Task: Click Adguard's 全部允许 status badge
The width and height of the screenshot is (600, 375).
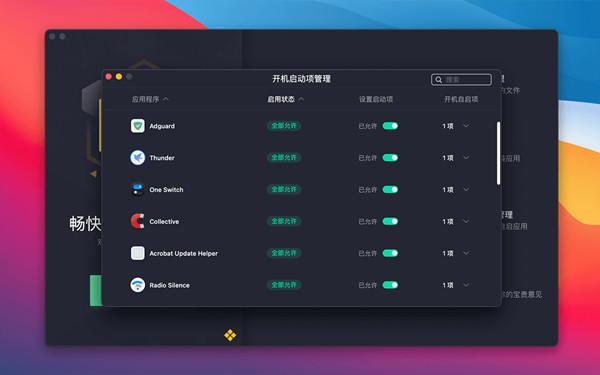Action: (284, 126)
